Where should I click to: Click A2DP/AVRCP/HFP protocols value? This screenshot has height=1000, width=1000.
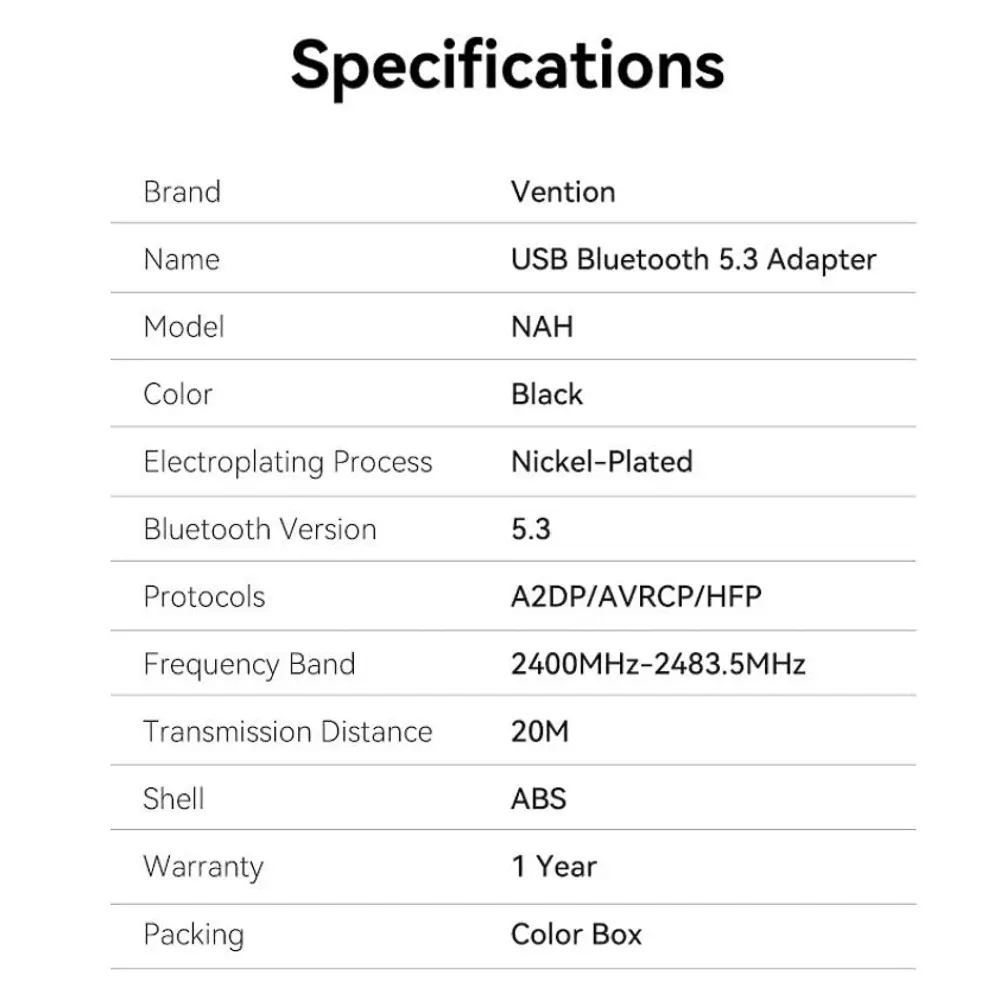(636, 597)
